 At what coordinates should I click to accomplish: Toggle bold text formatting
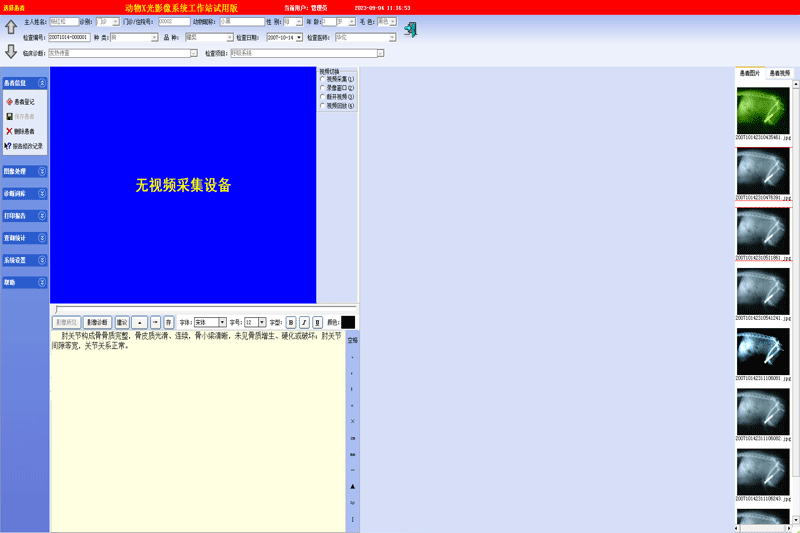[x=291, y=322]
